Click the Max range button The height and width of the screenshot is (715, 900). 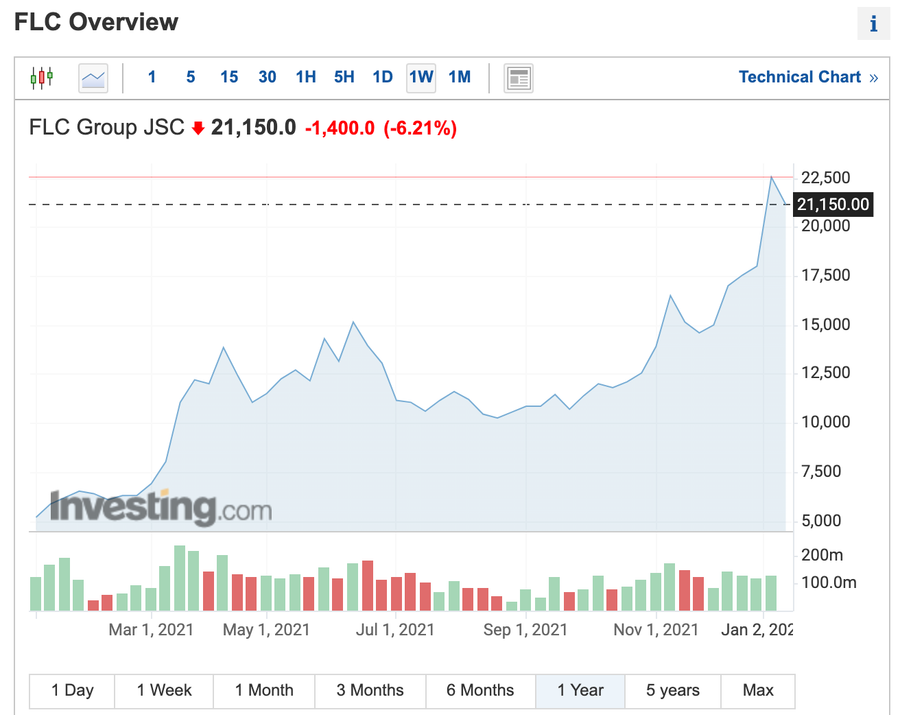pos(758,690)
